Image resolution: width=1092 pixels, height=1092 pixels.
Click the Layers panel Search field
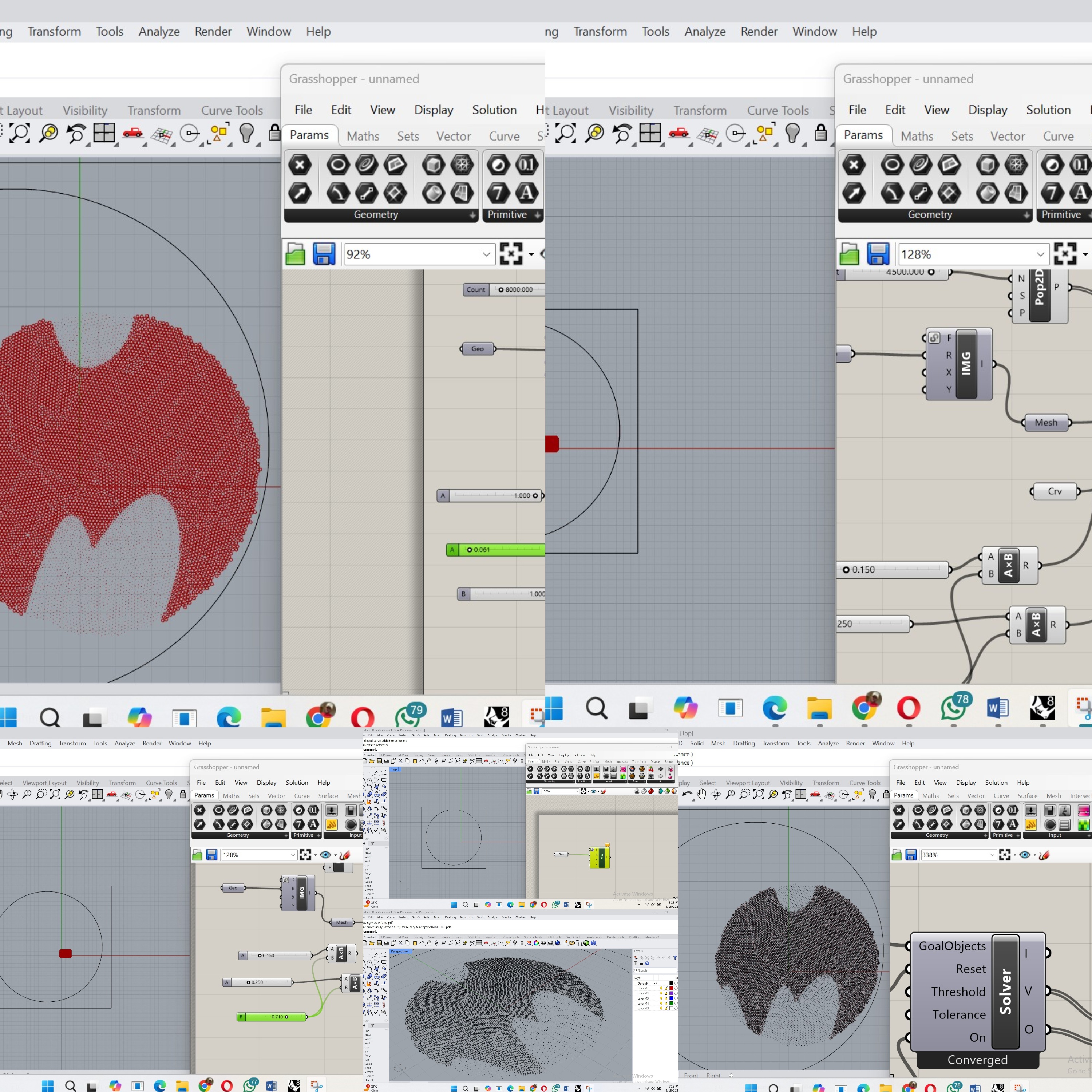tap(655, 970)
